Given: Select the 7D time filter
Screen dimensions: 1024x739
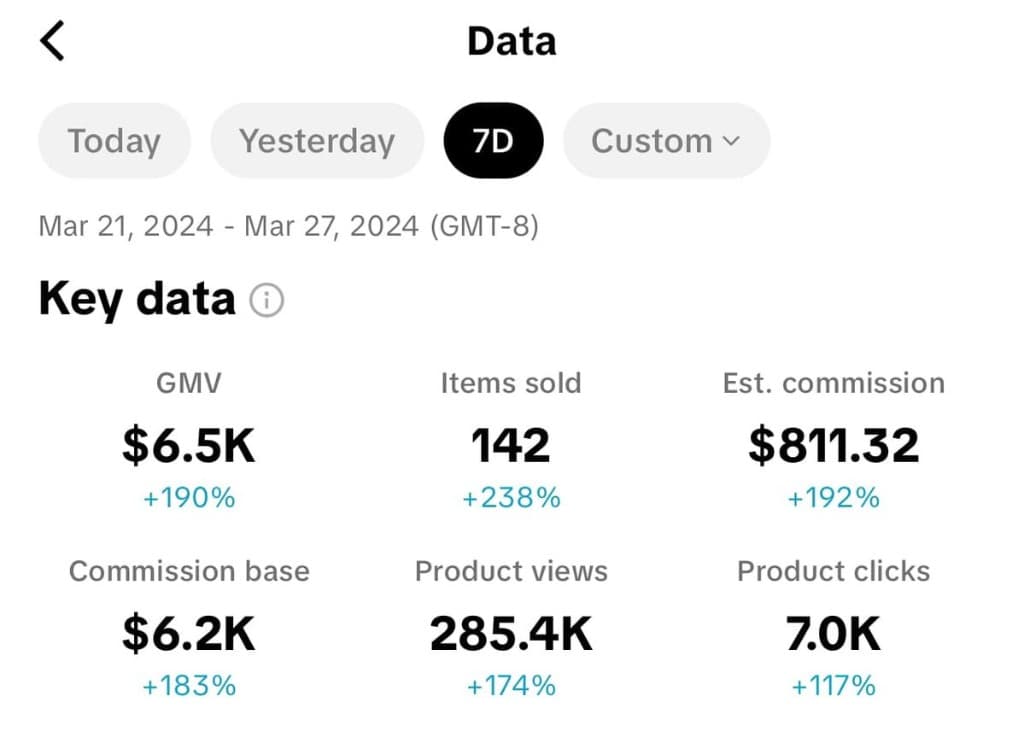Looking at the screenshot, I should (493, 141).
